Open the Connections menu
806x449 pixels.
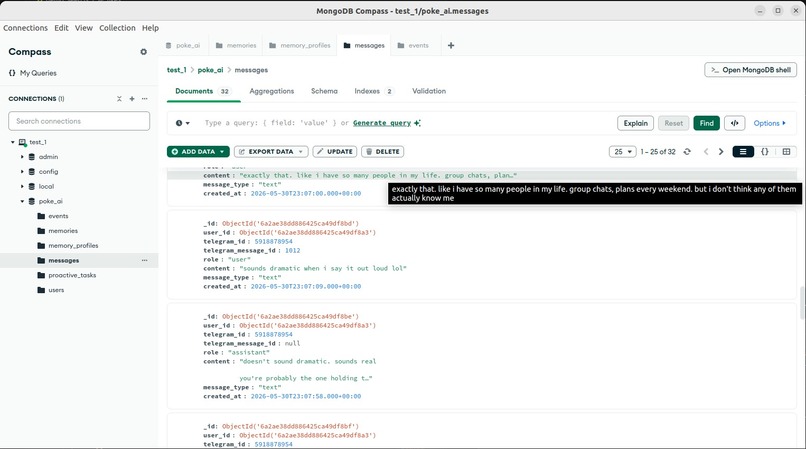(25, 28)
